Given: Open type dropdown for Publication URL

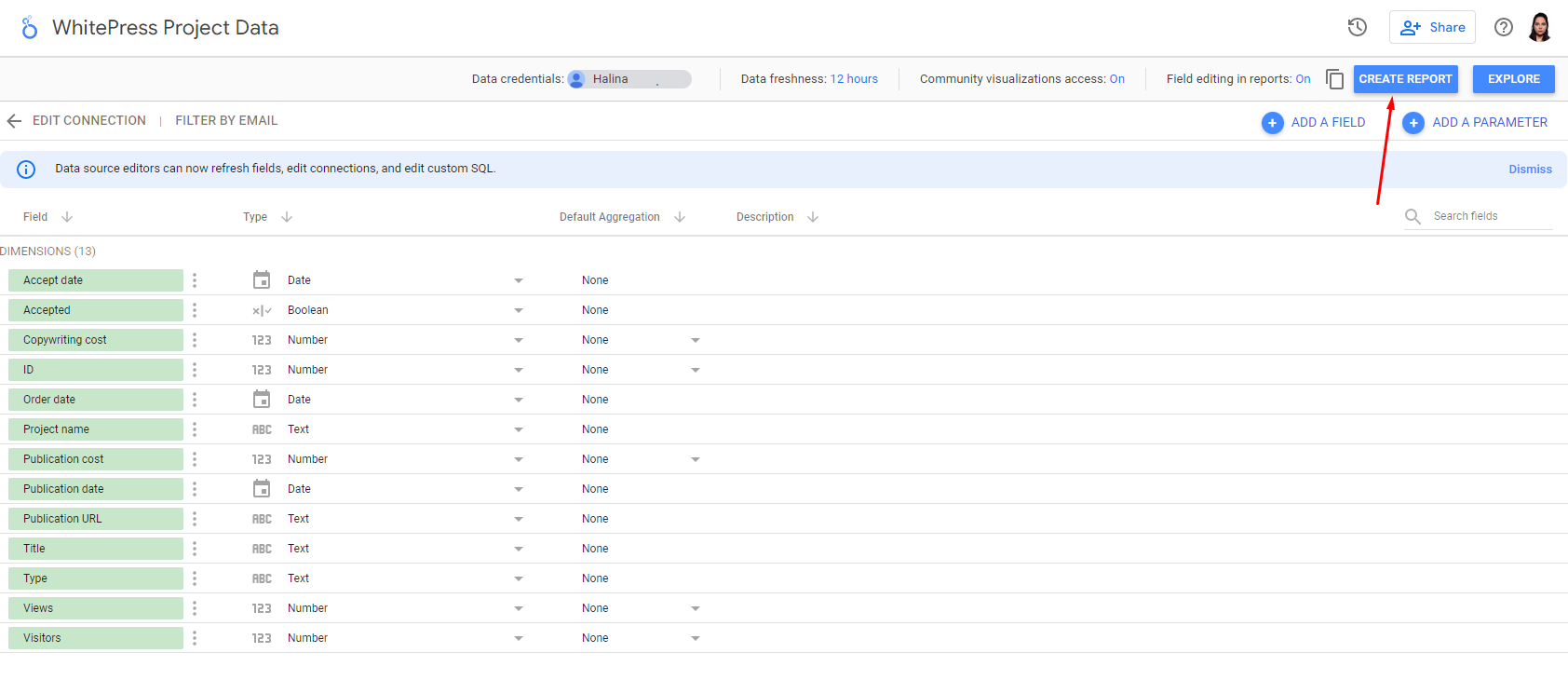Looking at the screenshot, I should (519, 519).
